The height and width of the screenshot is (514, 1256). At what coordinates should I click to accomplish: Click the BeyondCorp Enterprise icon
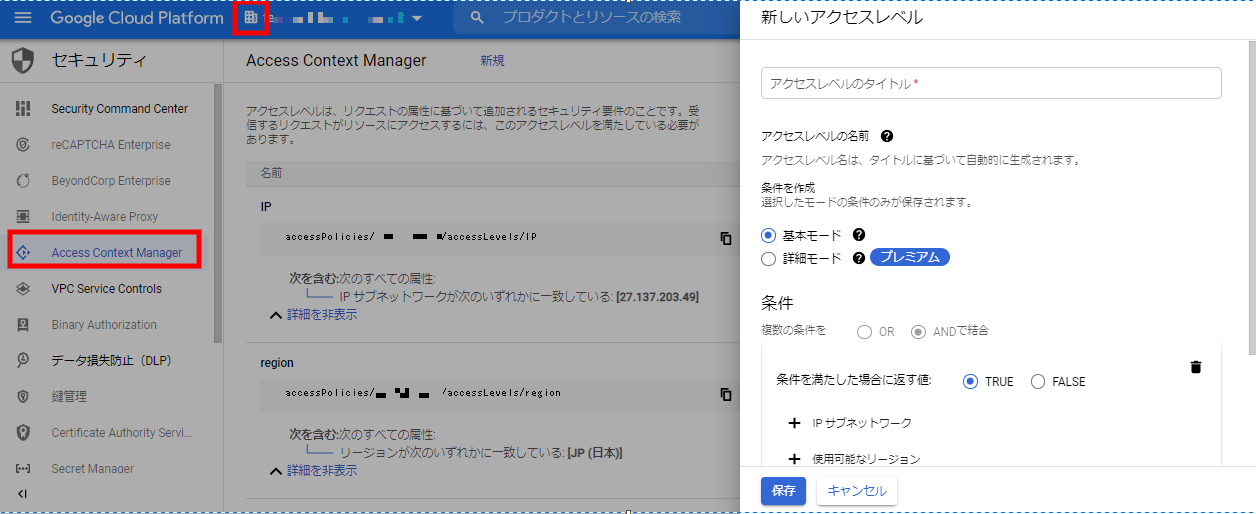(x=23, y=181)
